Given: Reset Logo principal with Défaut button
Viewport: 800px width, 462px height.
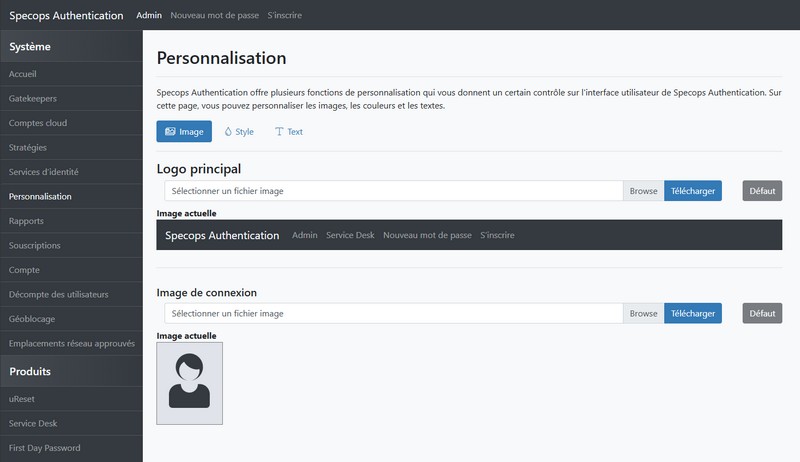Looking at the screenshot, I should [x=762, y=191].
